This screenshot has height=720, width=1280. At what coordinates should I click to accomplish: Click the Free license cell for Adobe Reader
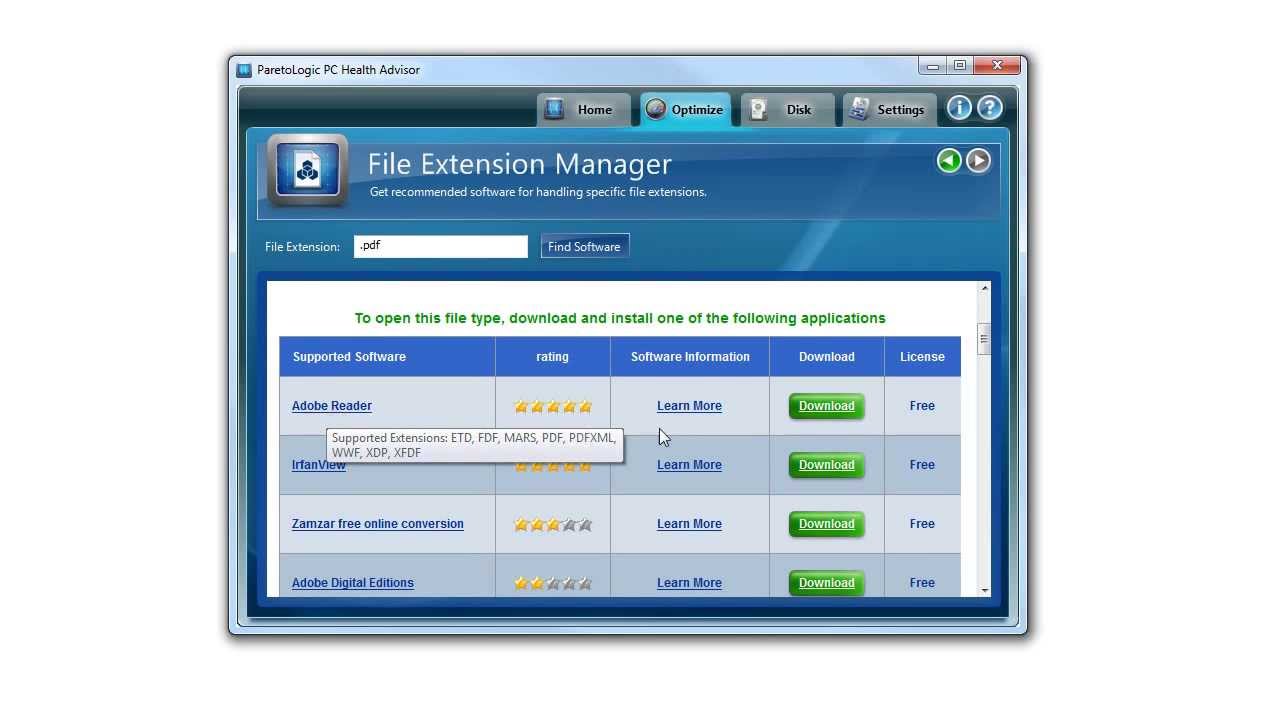(922, 406)
